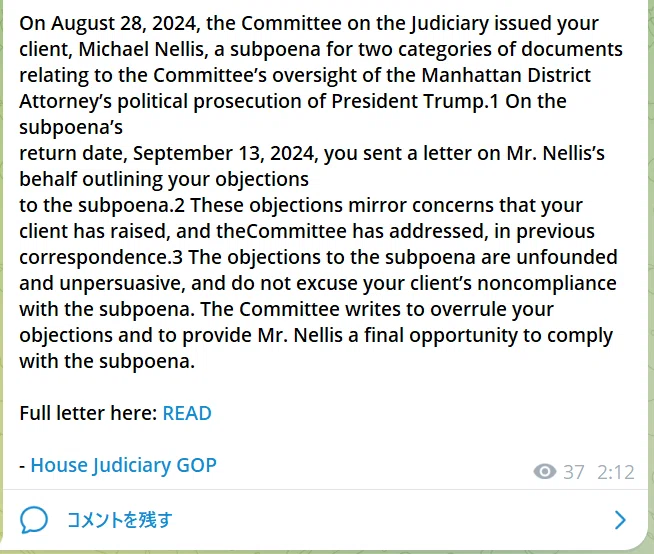Viewport: 654px width, 554px height.
Task: Click the "unfounded" word in the message
Action: tap(567, 257)
